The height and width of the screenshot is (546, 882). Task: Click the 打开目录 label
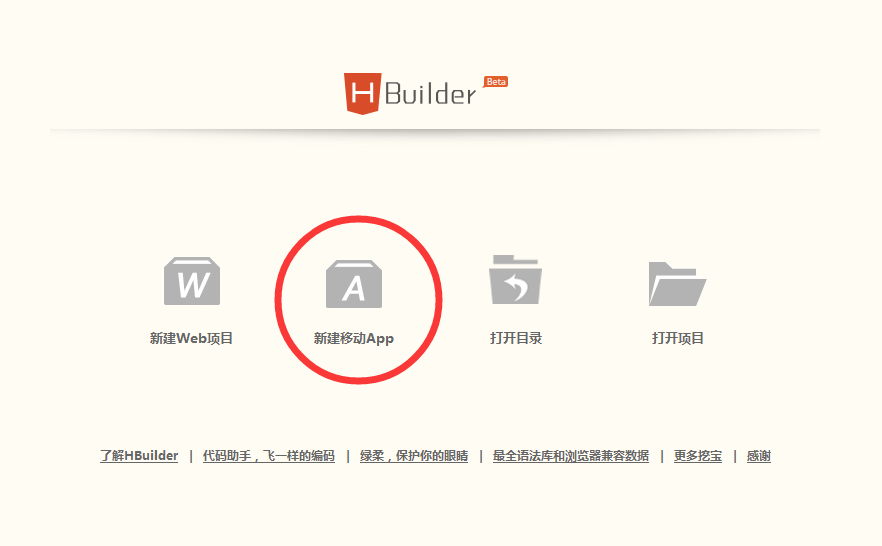coord(516,339)
